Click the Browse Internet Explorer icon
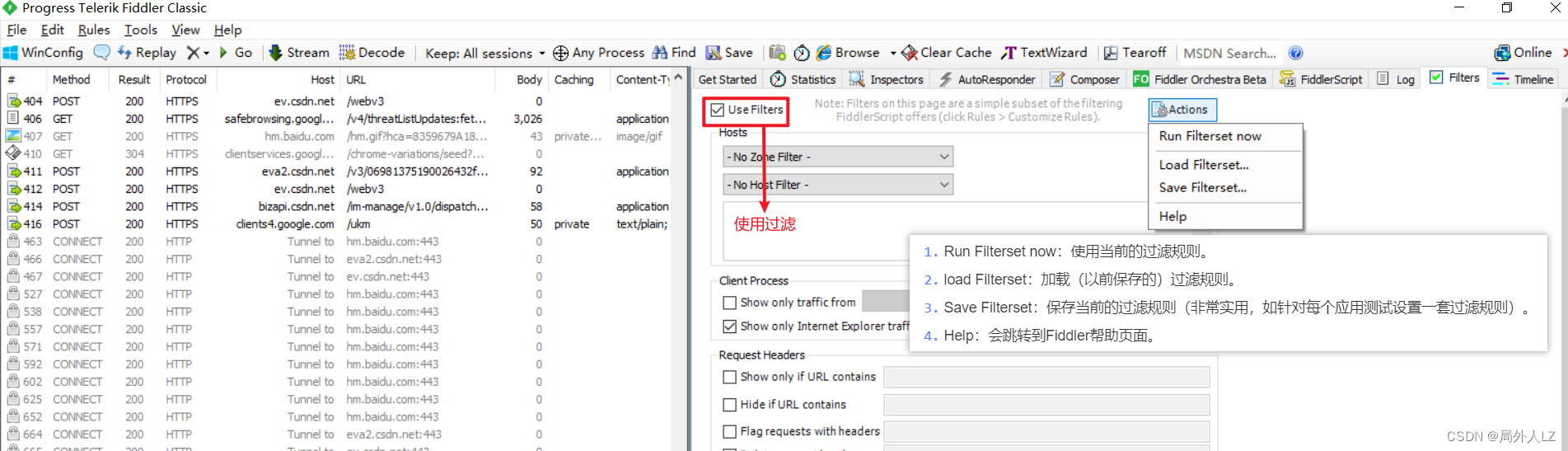This screenshot has height=451, width=1568. pyautogui.click(x=824, y=53)
